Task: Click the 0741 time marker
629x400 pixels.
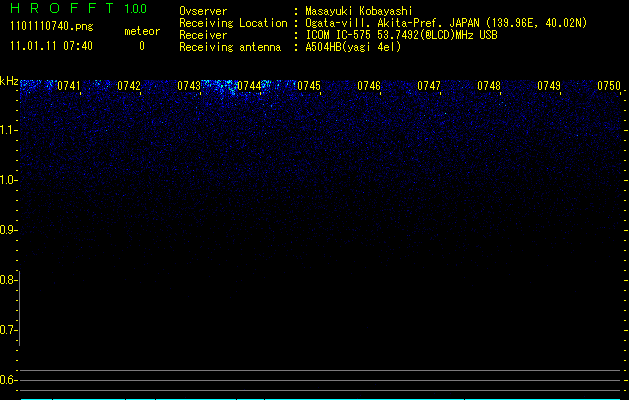Action: point(69,86)
